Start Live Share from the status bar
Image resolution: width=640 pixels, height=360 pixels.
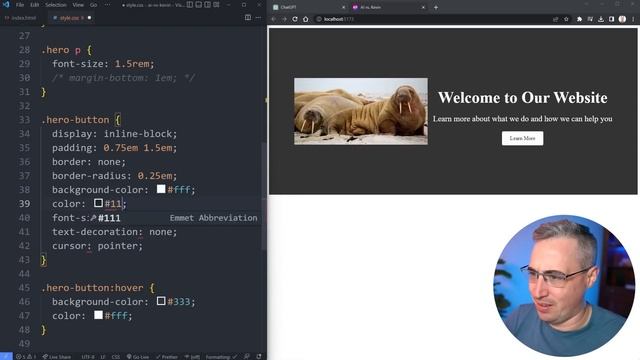[x=56, y=357]
